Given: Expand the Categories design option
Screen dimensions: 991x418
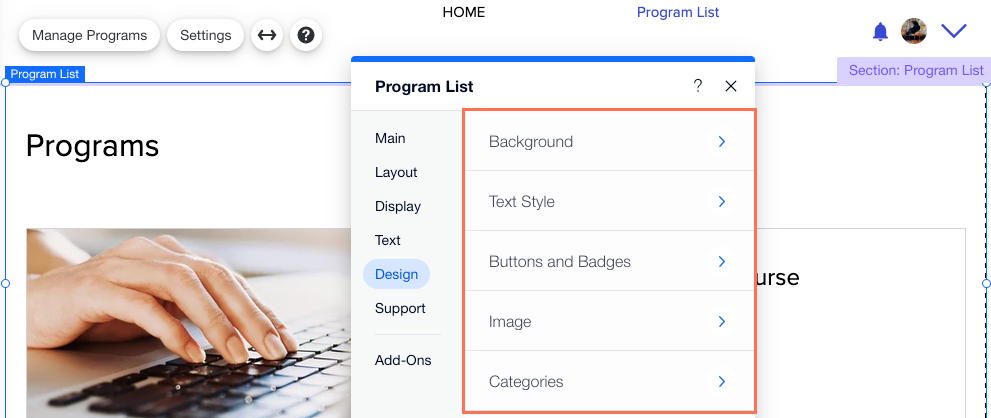Looking at the screenshot, I should coord(610,381).
